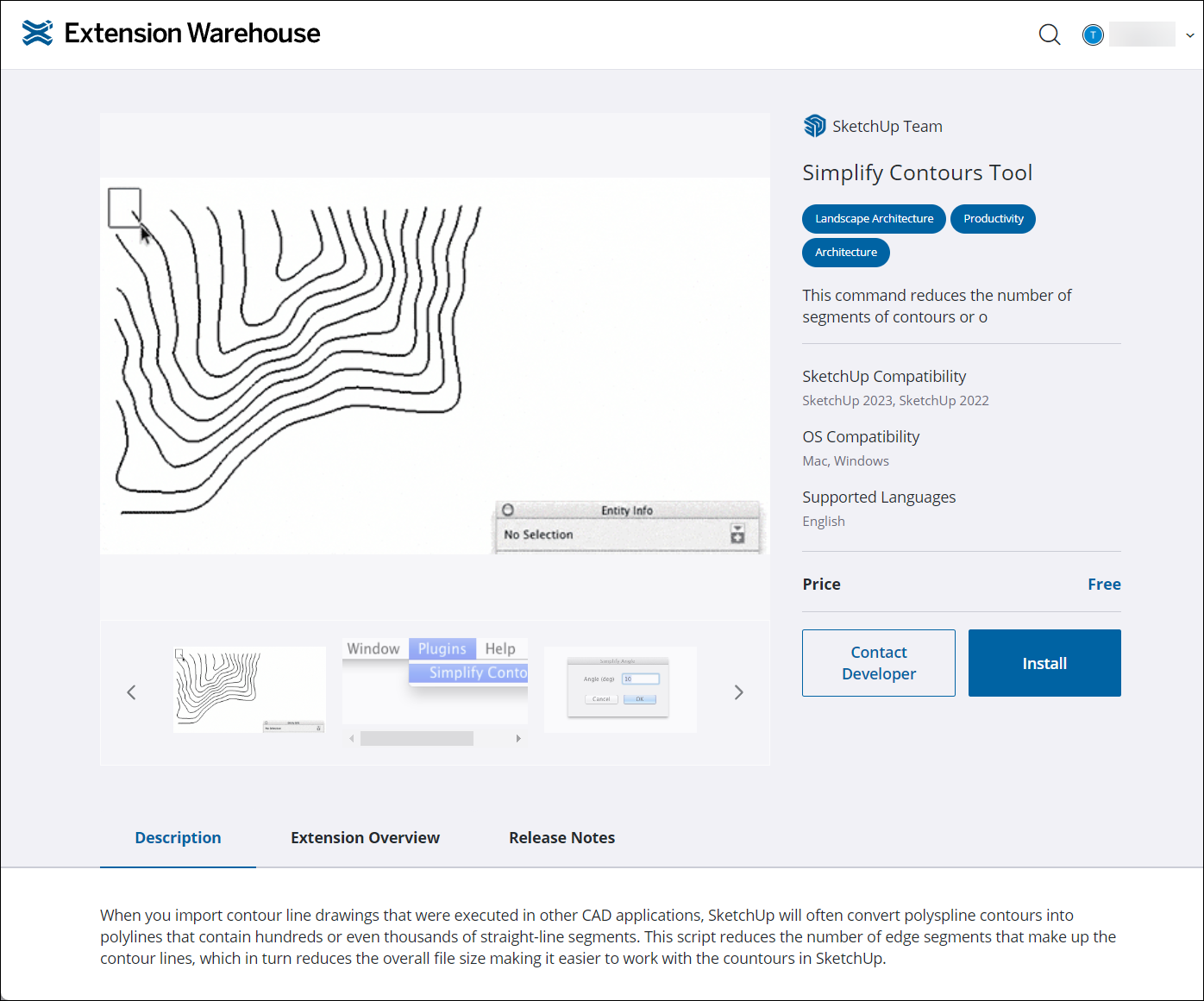Click the SketchUp Team developer icon

[813, 125]
